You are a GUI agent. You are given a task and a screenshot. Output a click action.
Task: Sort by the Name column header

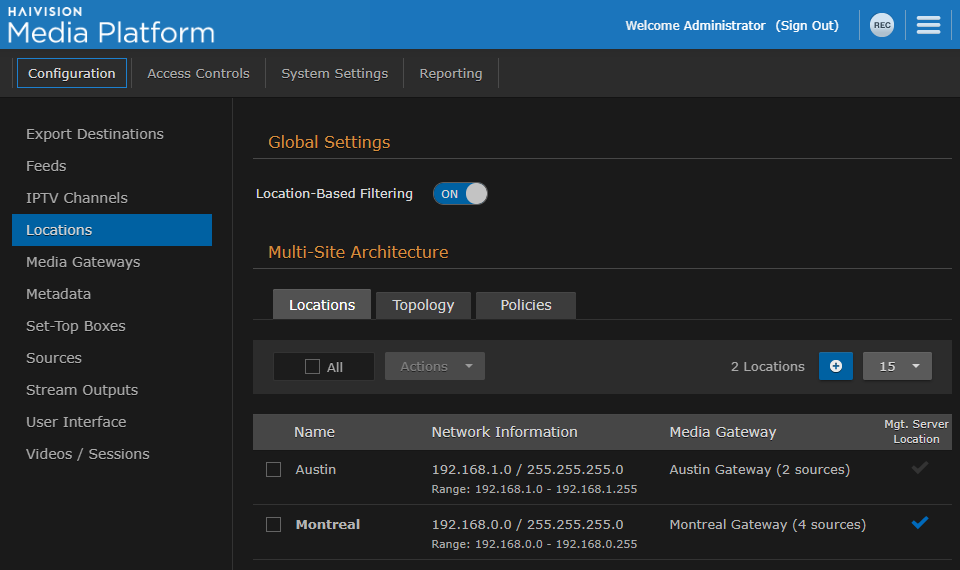(x=314, y=432)
